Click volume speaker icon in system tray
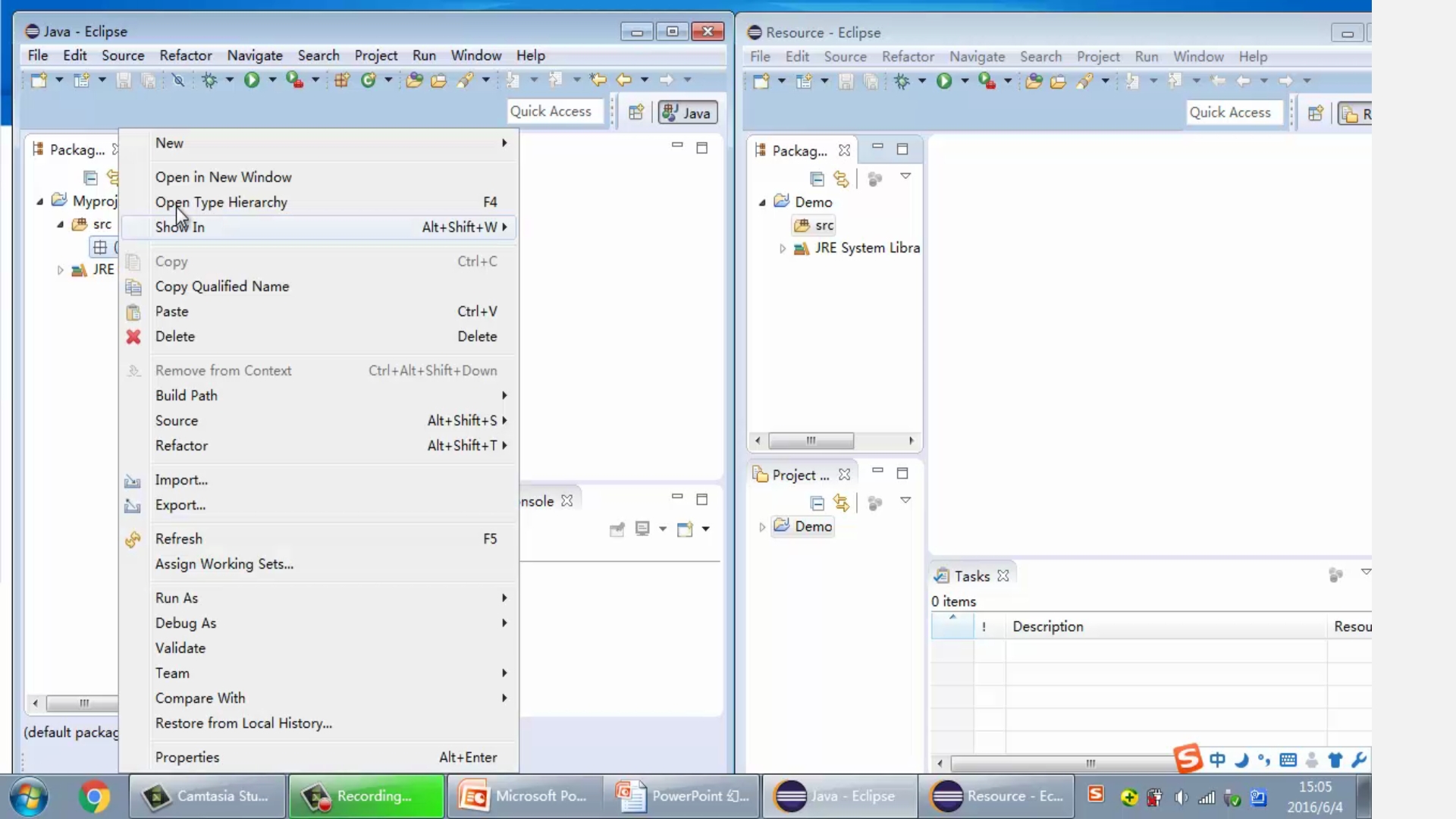 (1181, 798)
